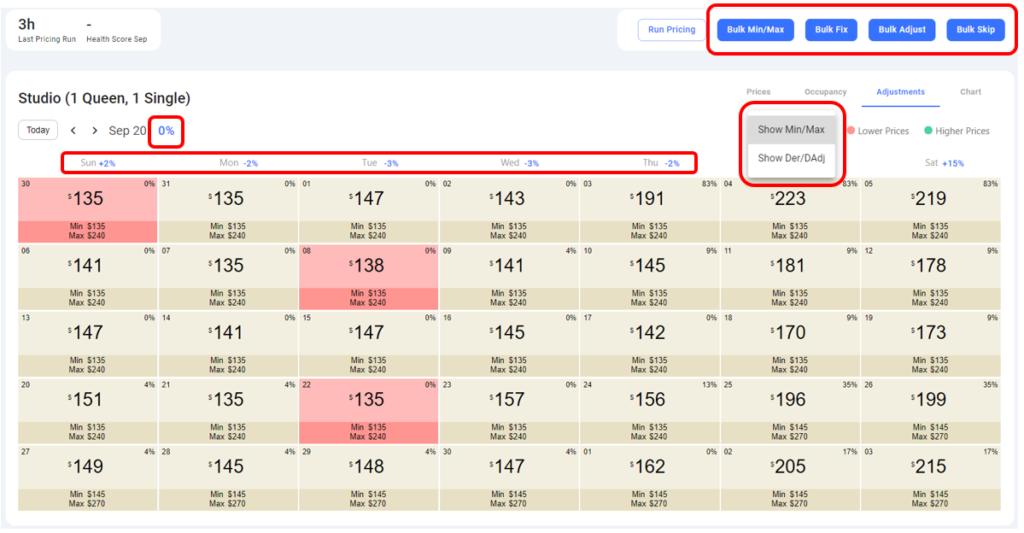This screenshot has height=533, width=1024.
Task: Switch to the Prices tab
Action: [x=758, y=92]
